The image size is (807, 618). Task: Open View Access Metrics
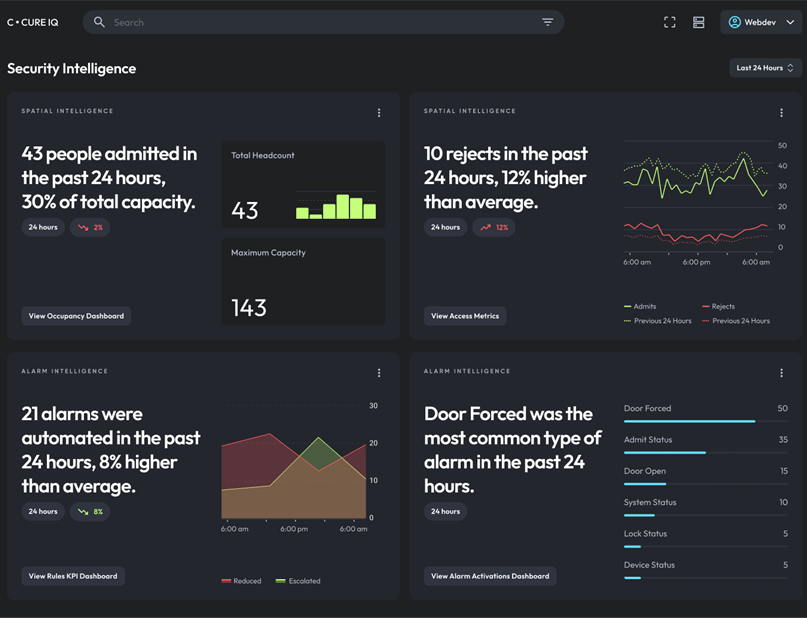coord(465,316)
